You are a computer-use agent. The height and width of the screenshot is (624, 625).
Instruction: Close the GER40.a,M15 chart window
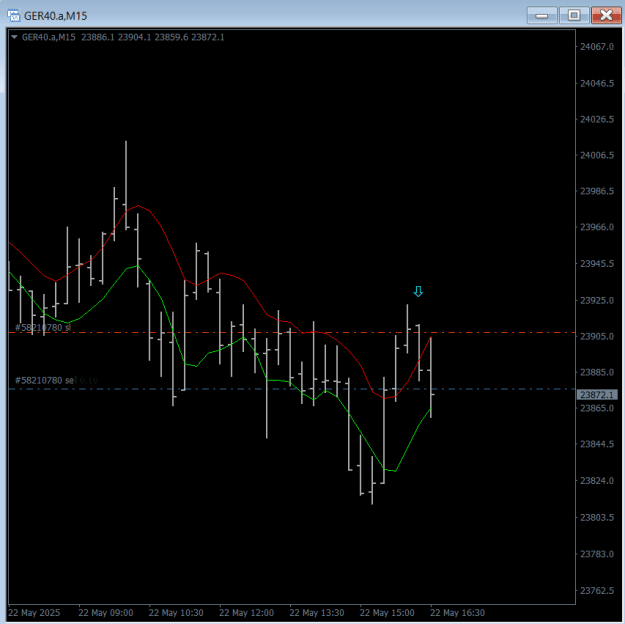coord(606,16)
